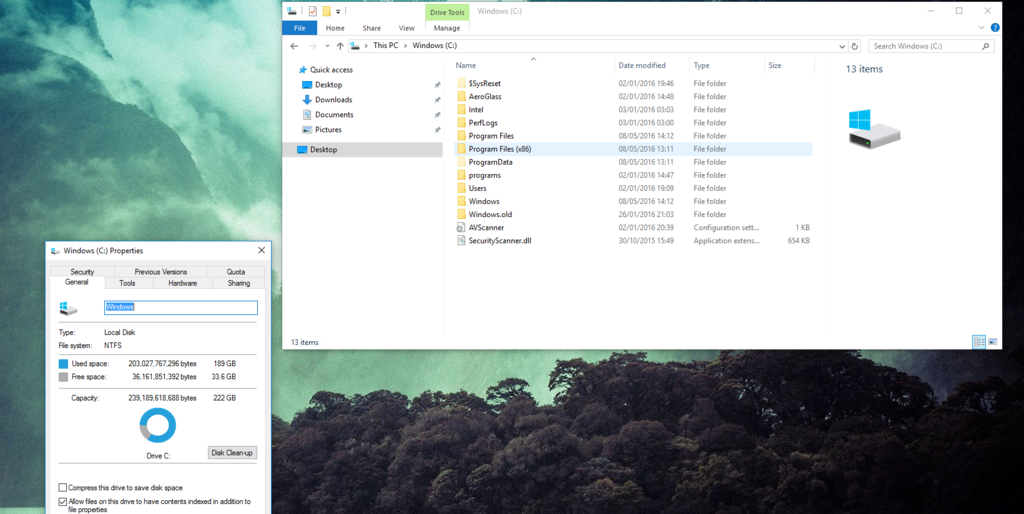Click the magnifier icon in the search box
This screenshot has height=514, width=1024.
[x=985, y=46]
